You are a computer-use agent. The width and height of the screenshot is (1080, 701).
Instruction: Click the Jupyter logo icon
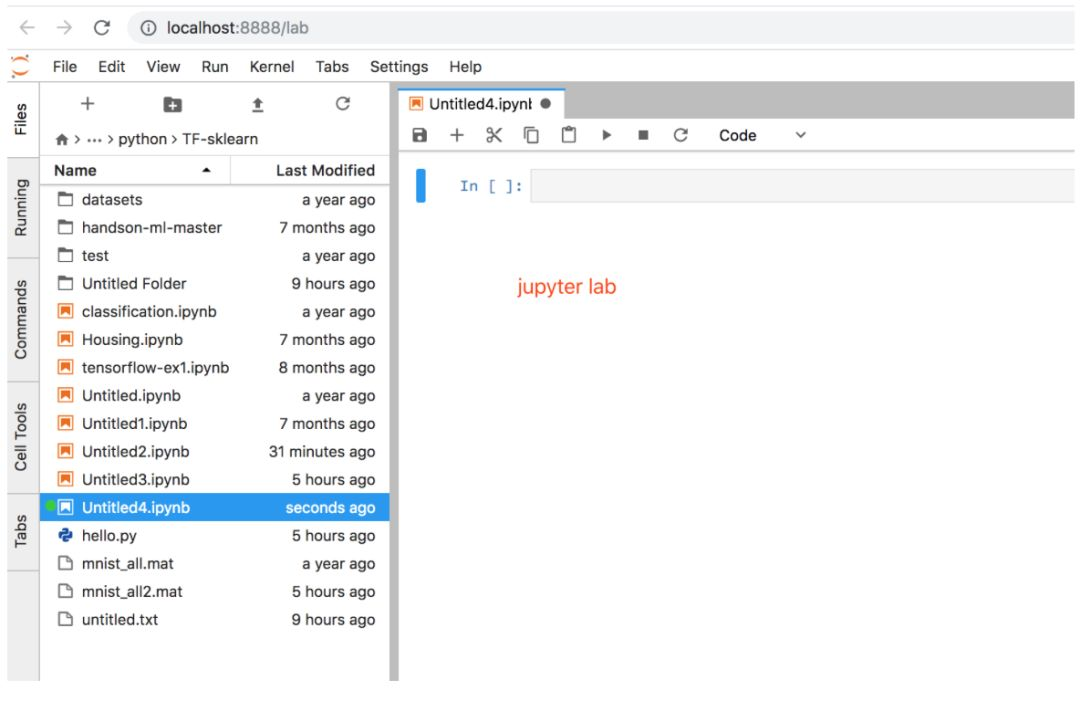click(20, 67)
